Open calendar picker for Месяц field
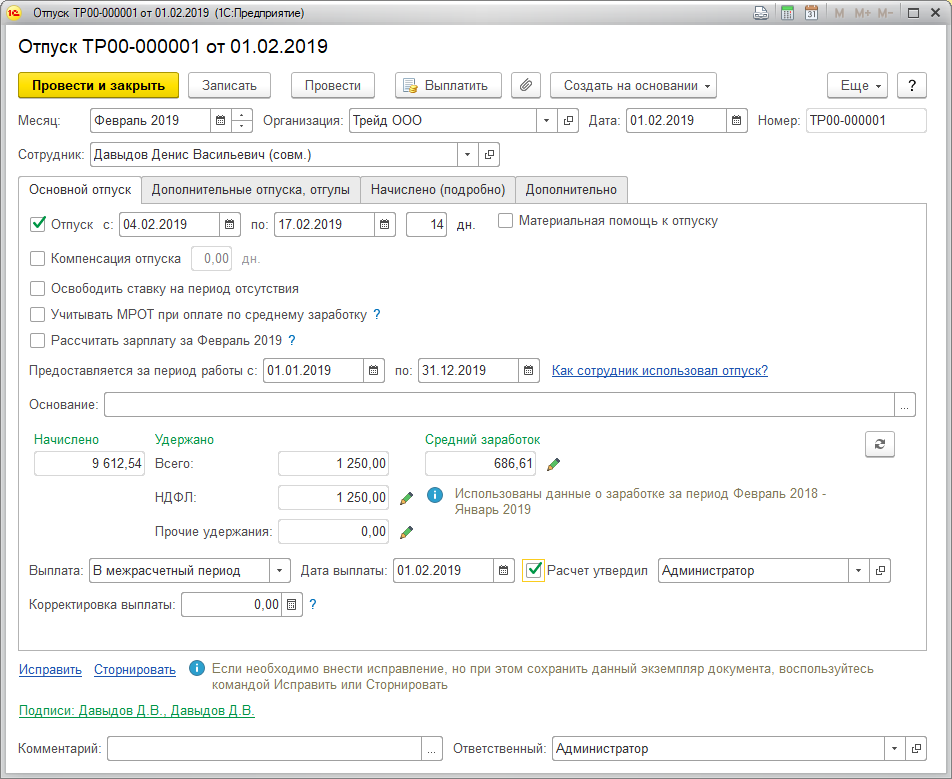Image resolution: width=952 pixels, height=779 pixels. click(220, 120)
